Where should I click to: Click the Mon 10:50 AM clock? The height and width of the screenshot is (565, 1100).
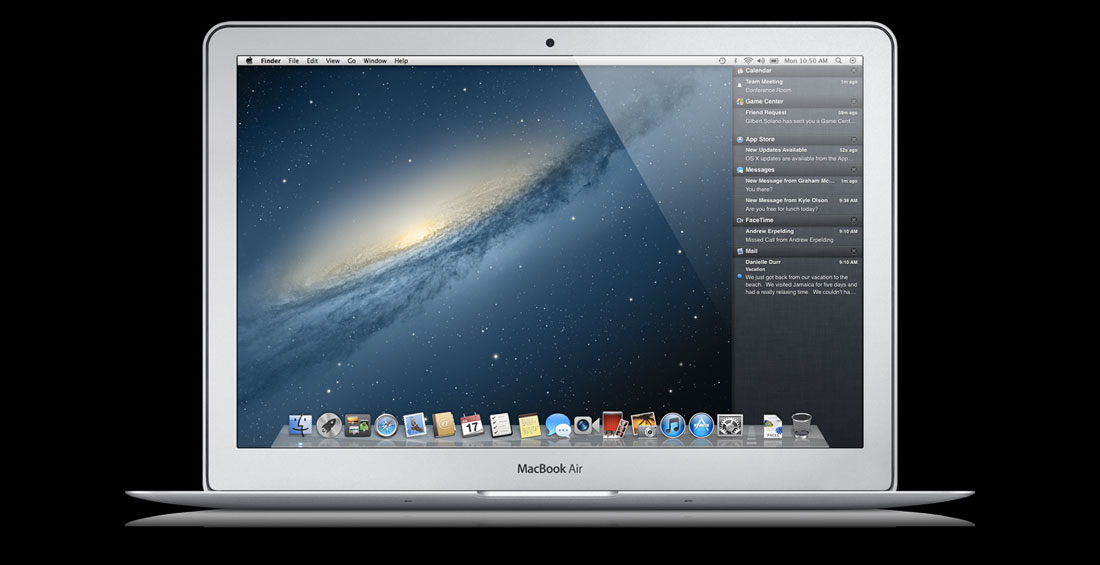[x=806, y=61]
